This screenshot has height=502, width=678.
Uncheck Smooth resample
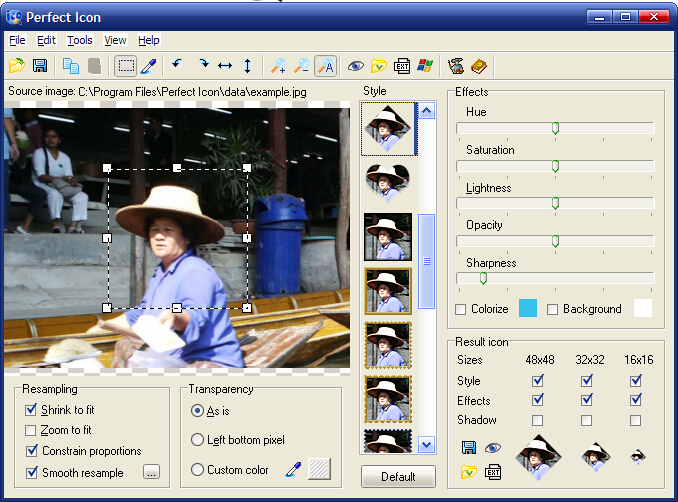pos(31,472)
